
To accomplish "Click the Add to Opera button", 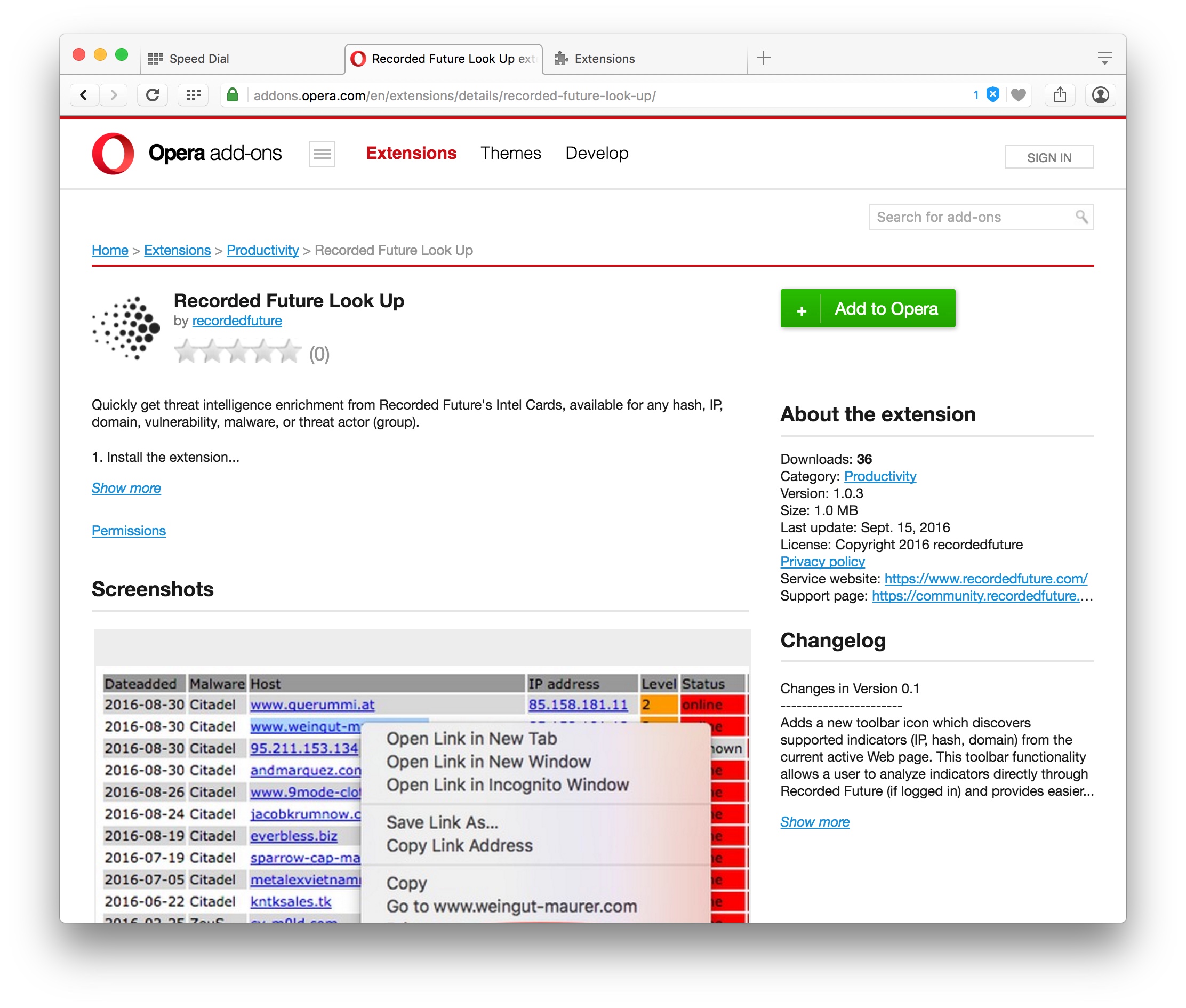I will pos(867,309).
